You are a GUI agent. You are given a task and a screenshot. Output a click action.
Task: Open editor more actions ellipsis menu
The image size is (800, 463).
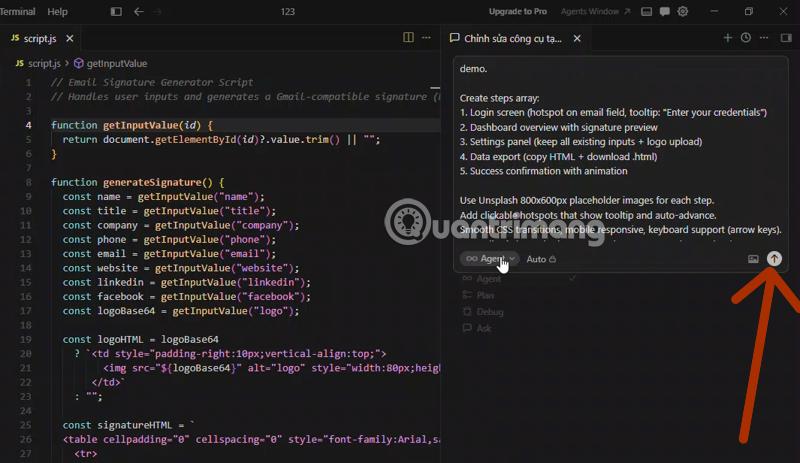point(427,38)
